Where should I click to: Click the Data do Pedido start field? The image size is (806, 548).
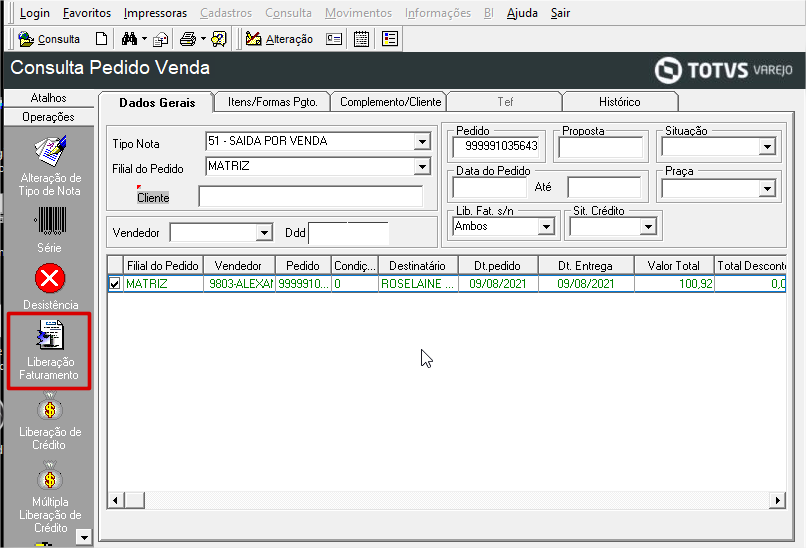490,188
